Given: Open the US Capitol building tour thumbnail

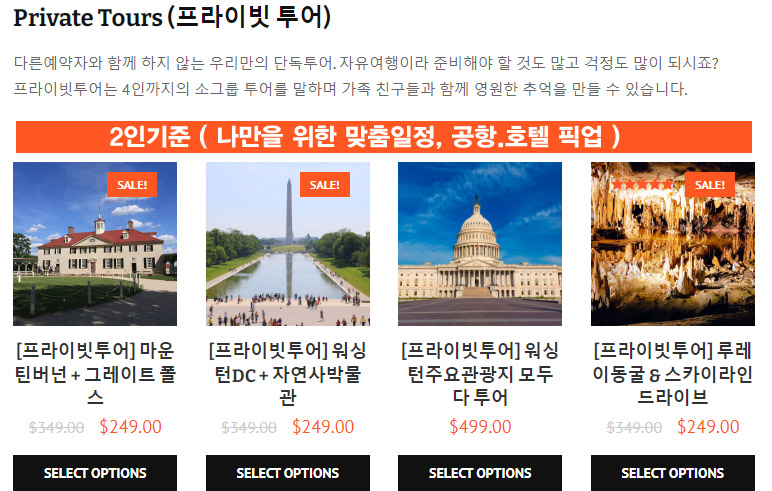Looking at the screenshot, I should pos(480,244).
